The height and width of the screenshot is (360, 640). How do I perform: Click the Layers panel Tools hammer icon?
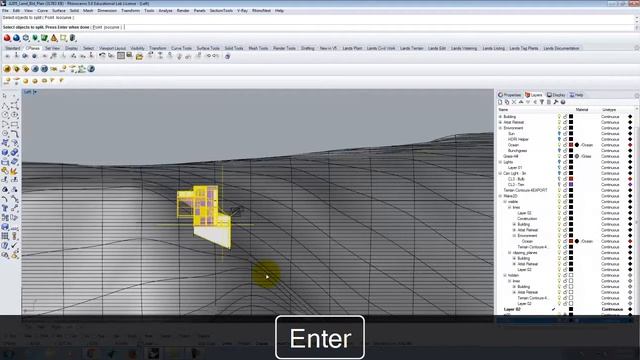556,102
